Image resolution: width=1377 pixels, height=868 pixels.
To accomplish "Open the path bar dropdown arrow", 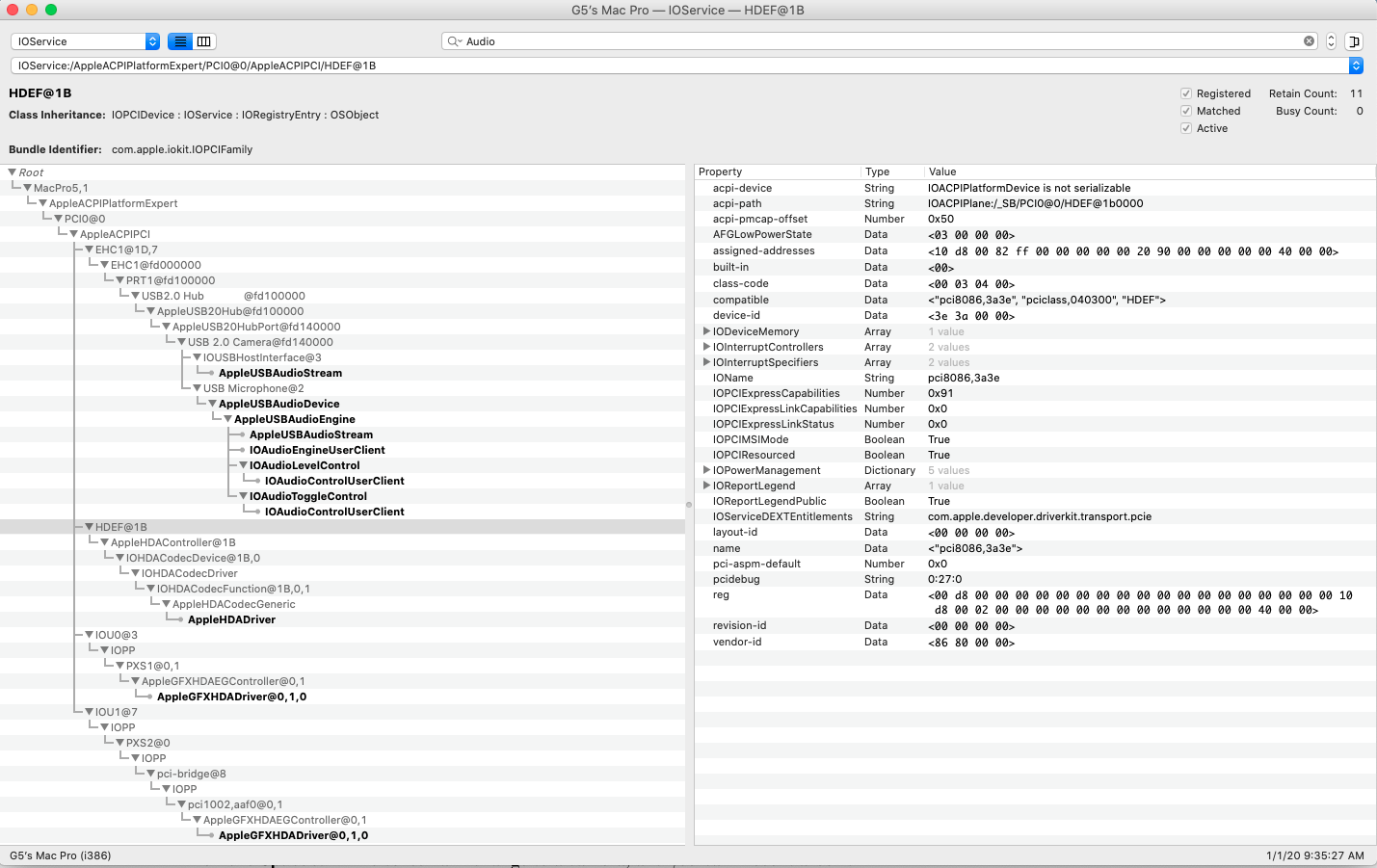I will 1356,66.
